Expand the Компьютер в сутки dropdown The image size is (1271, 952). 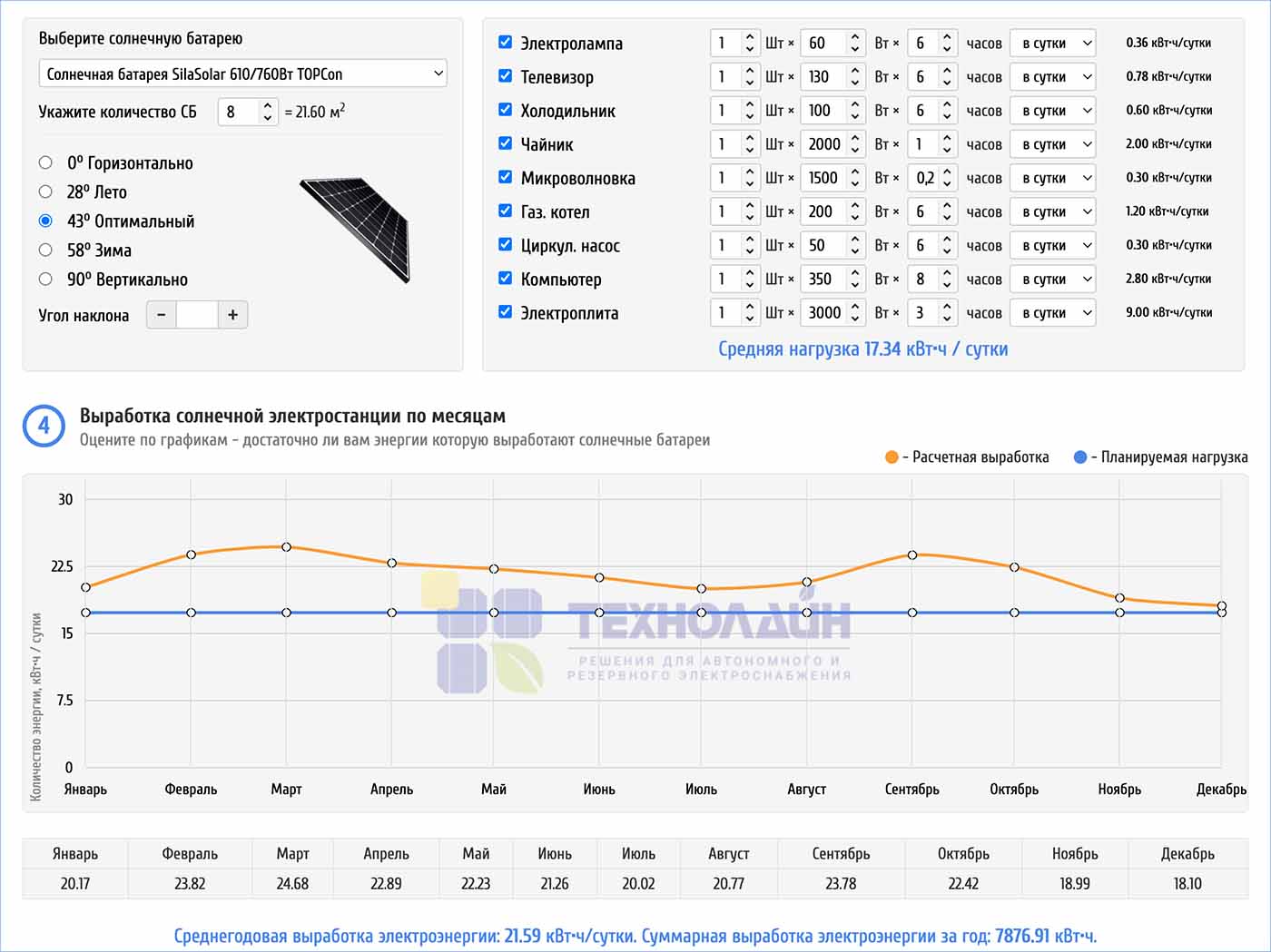(1053, 279)
